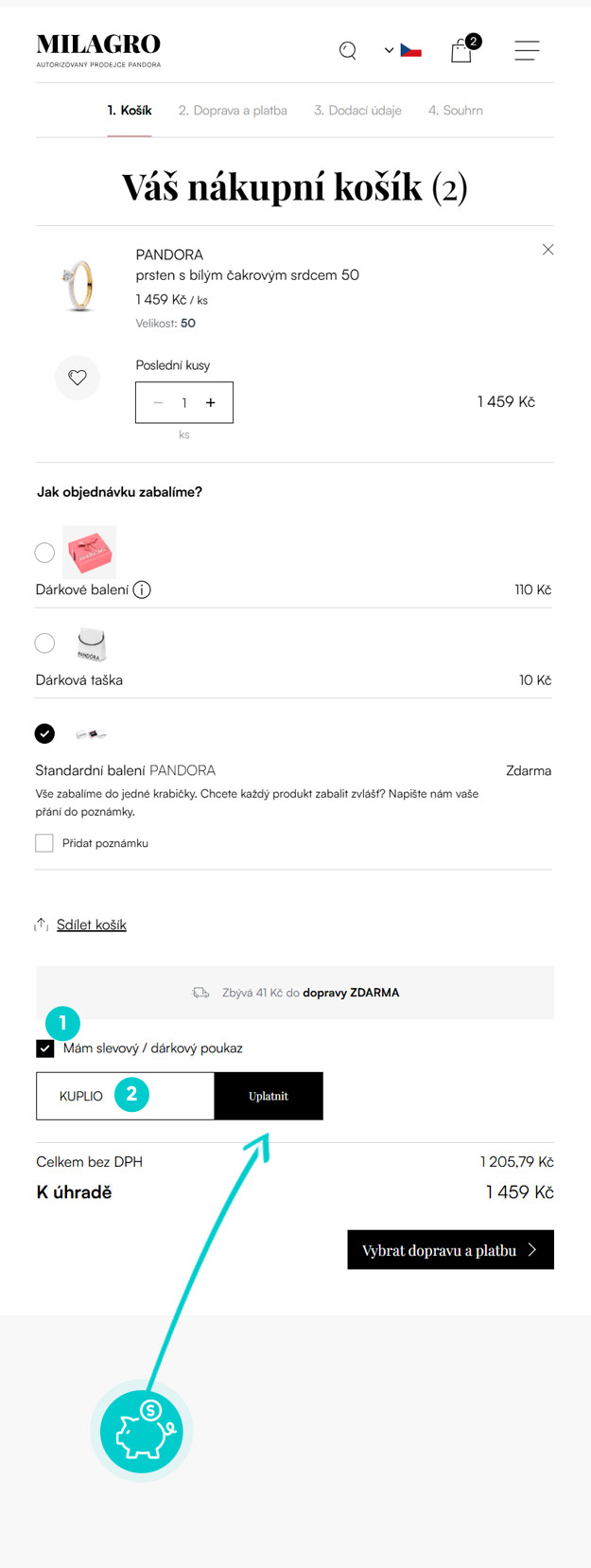Enable the Přidat poznámku checkbox
Image resolution: width=591 pixels, height=1568 pixels.
[44, 843]
